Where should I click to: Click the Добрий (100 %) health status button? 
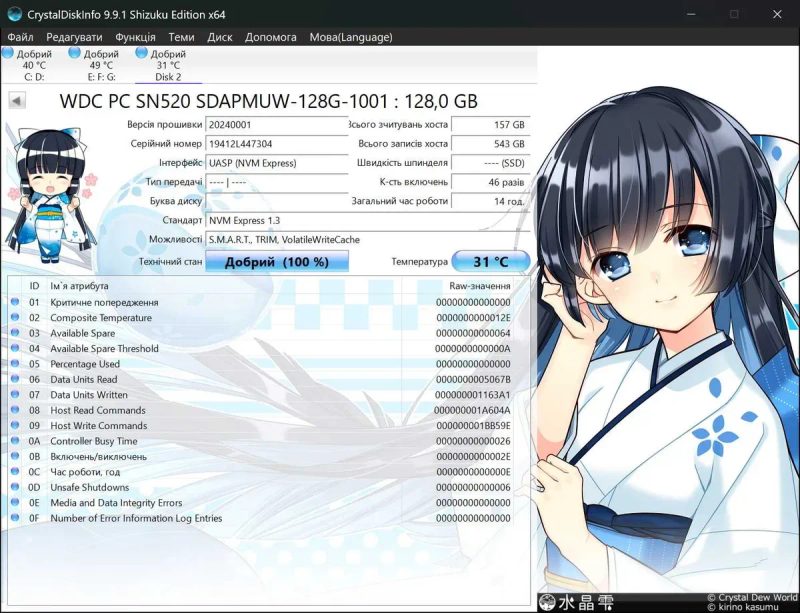pos(277,262)
